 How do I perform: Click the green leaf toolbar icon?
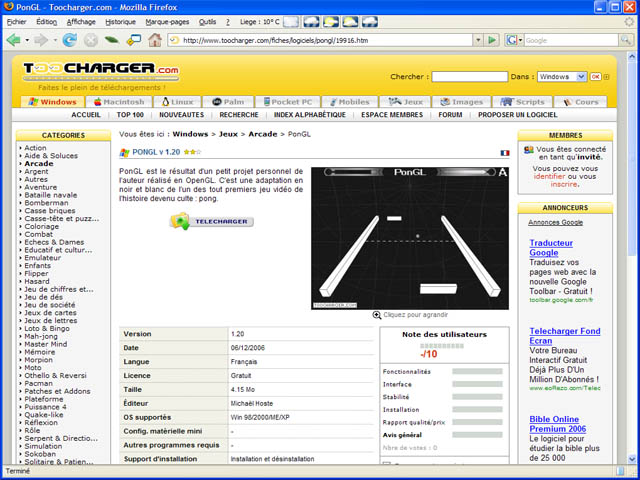(x=112, y=40)
